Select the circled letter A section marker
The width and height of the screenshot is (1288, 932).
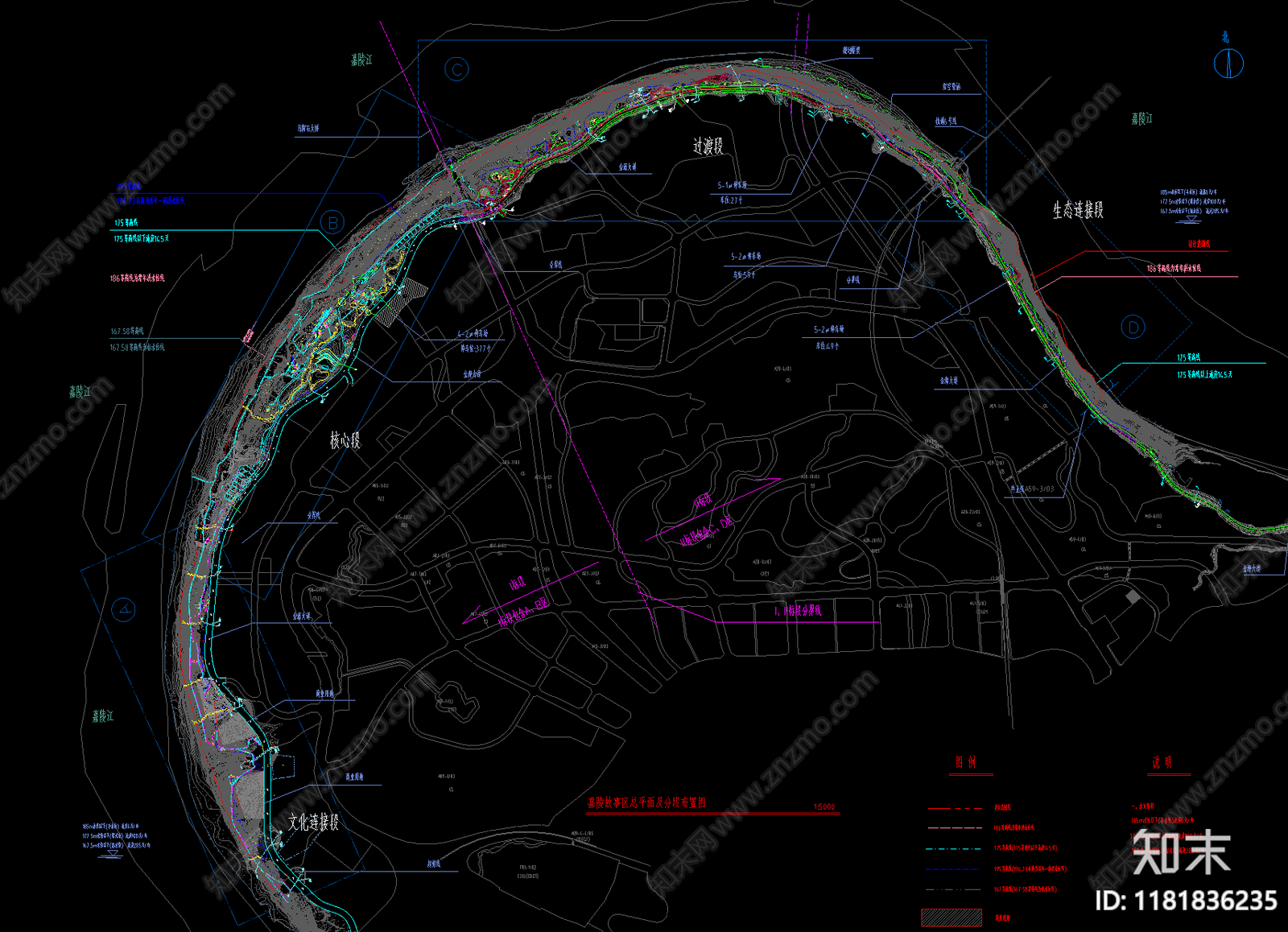(x=123, y=610)
